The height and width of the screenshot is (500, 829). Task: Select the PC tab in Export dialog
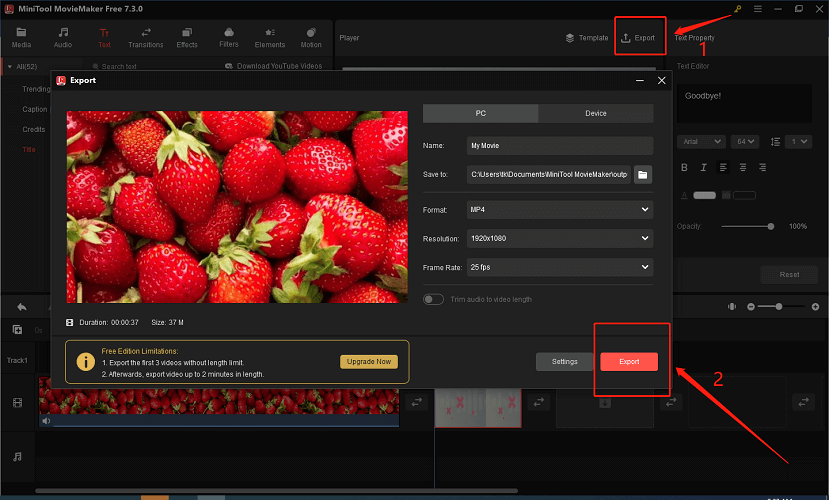pyautogui.click(x=480, y=113)
